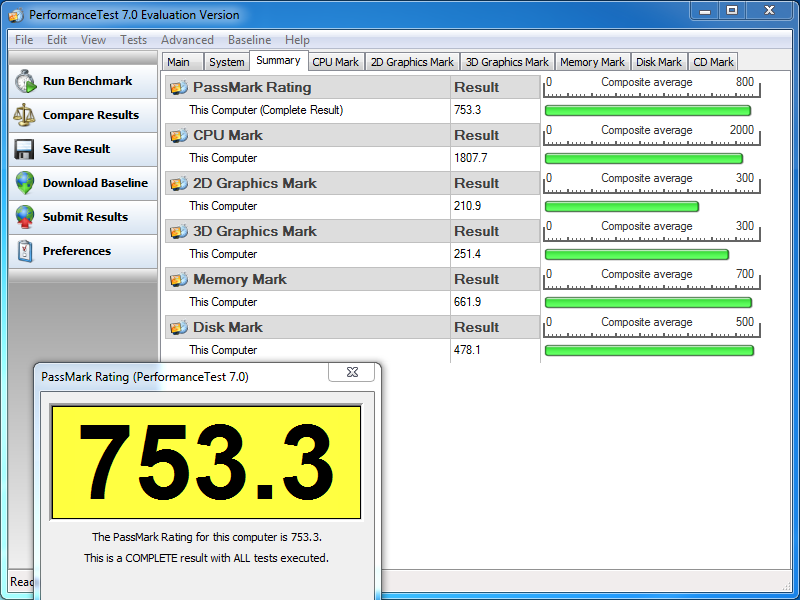
Task: Click the Memory Mark result value 661.9
Action: click(467, 302)
